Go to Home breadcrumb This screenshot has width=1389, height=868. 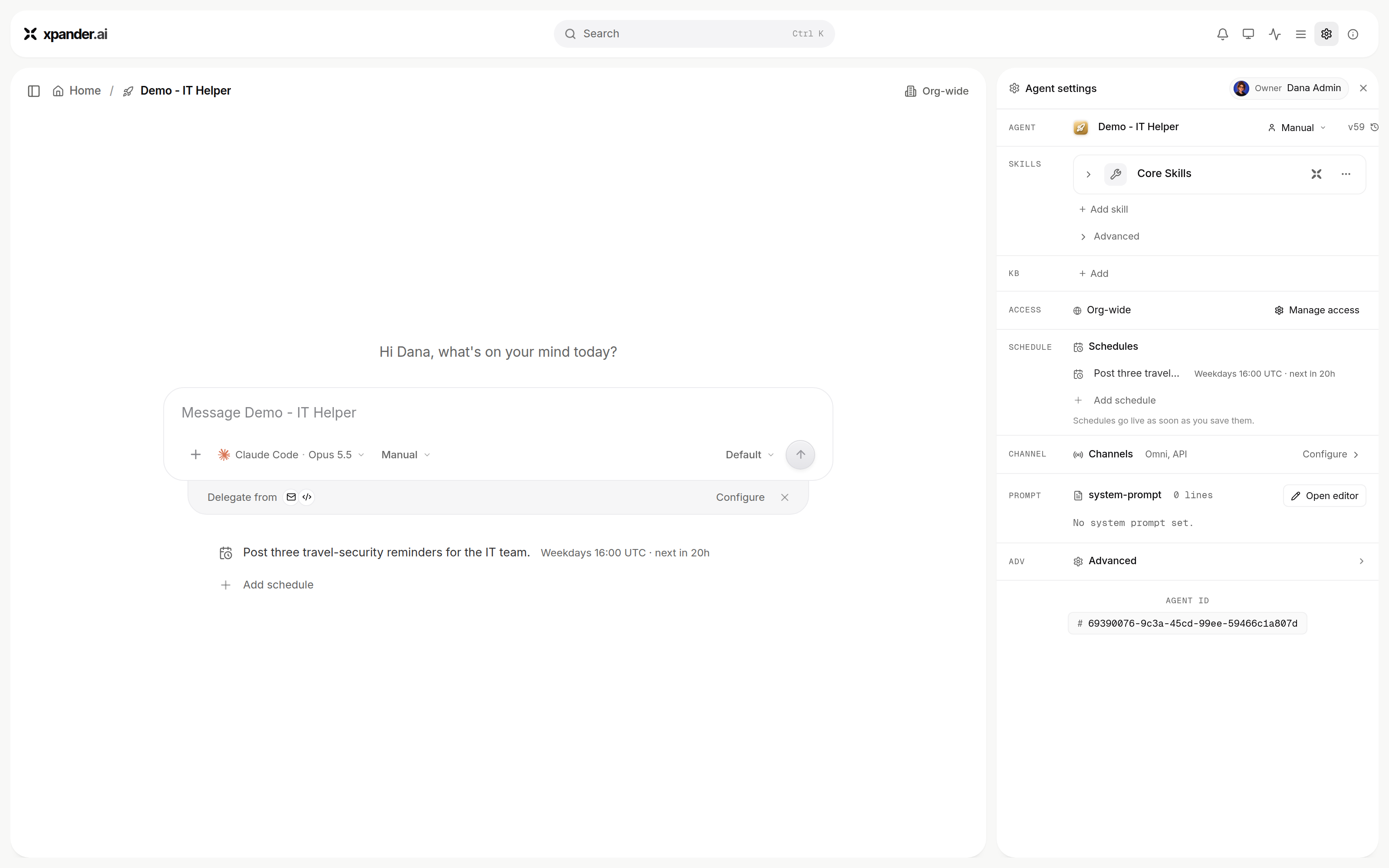(77, 91)
